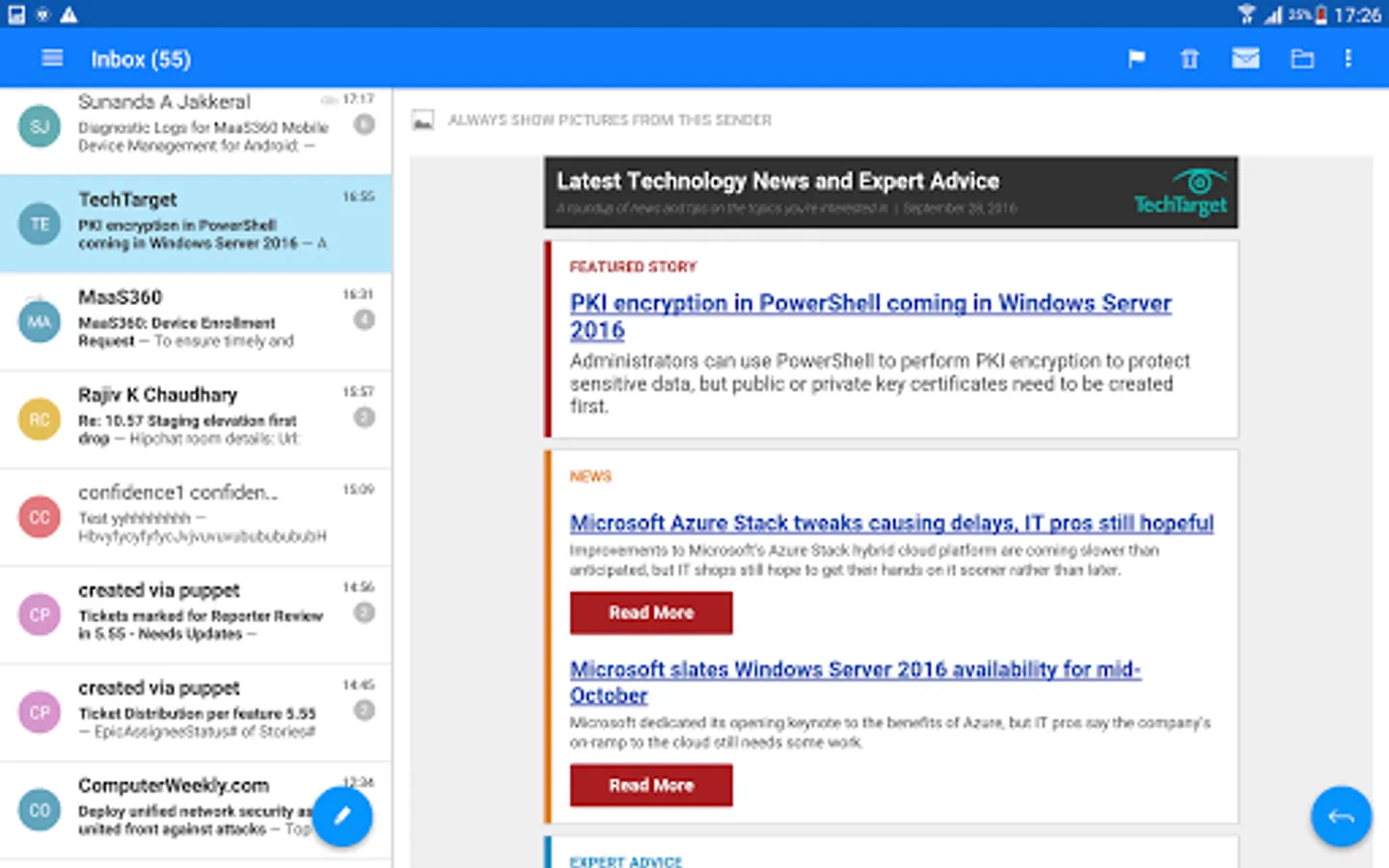
Task: Click the CC avatar for confidence1
Action: pos(40,517)
